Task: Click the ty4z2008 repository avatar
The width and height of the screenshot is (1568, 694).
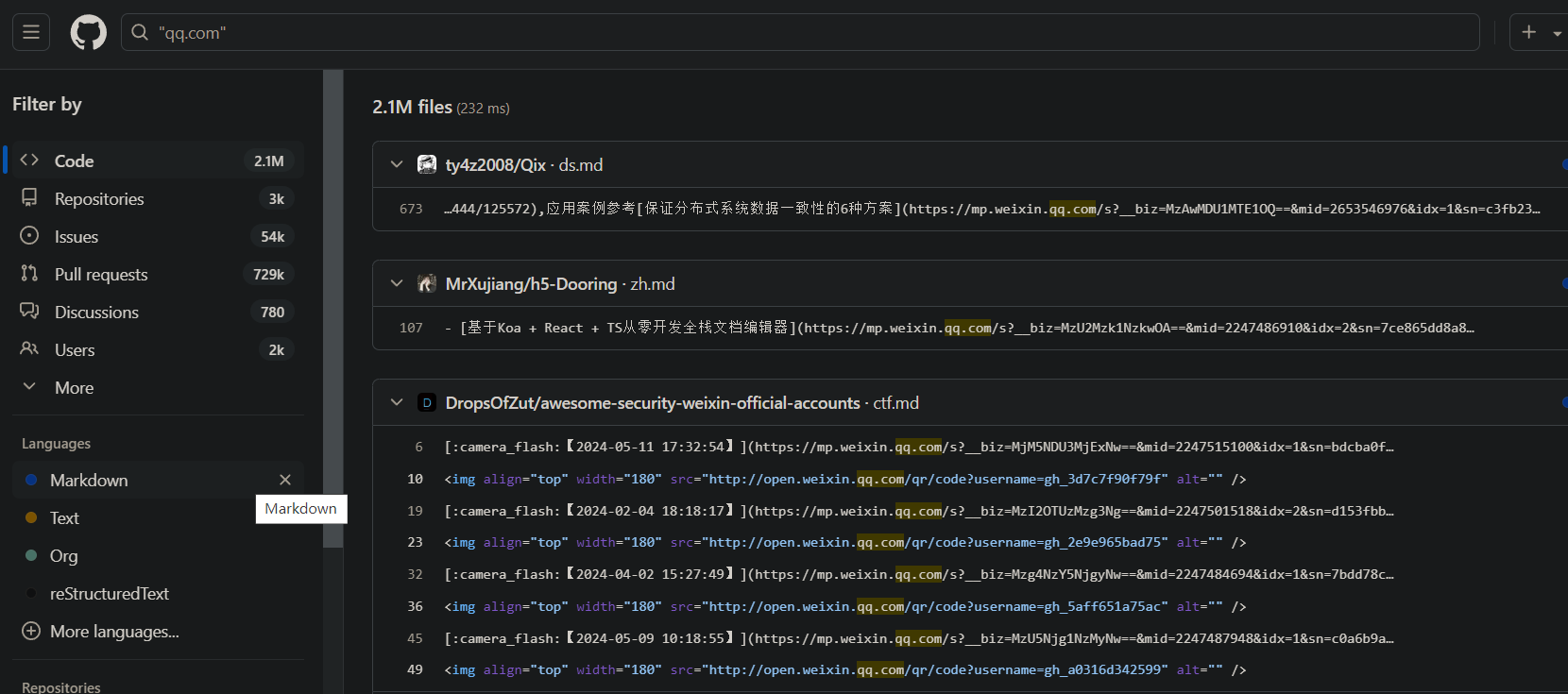Action: [427, 164]
